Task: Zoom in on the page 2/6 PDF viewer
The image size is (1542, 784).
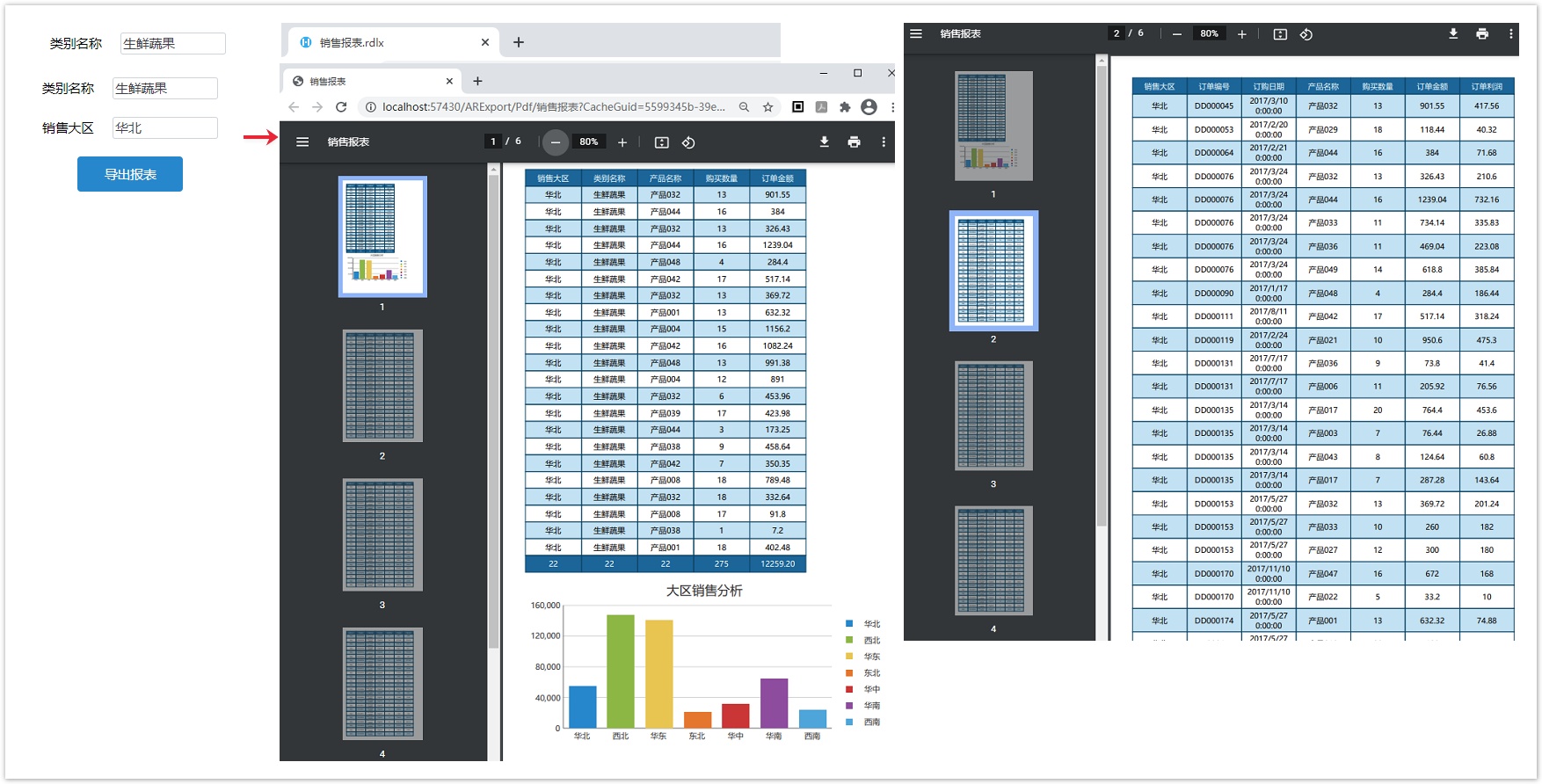Action: point(1241,34)
